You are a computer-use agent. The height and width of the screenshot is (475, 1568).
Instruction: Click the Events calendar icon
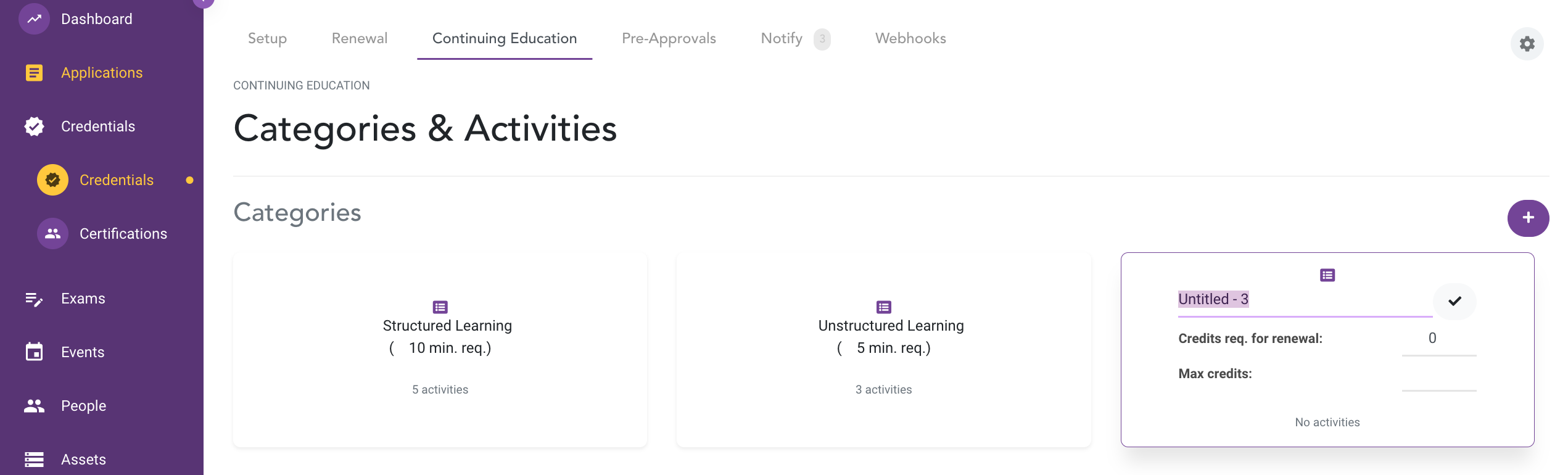[x=34, y=352]
